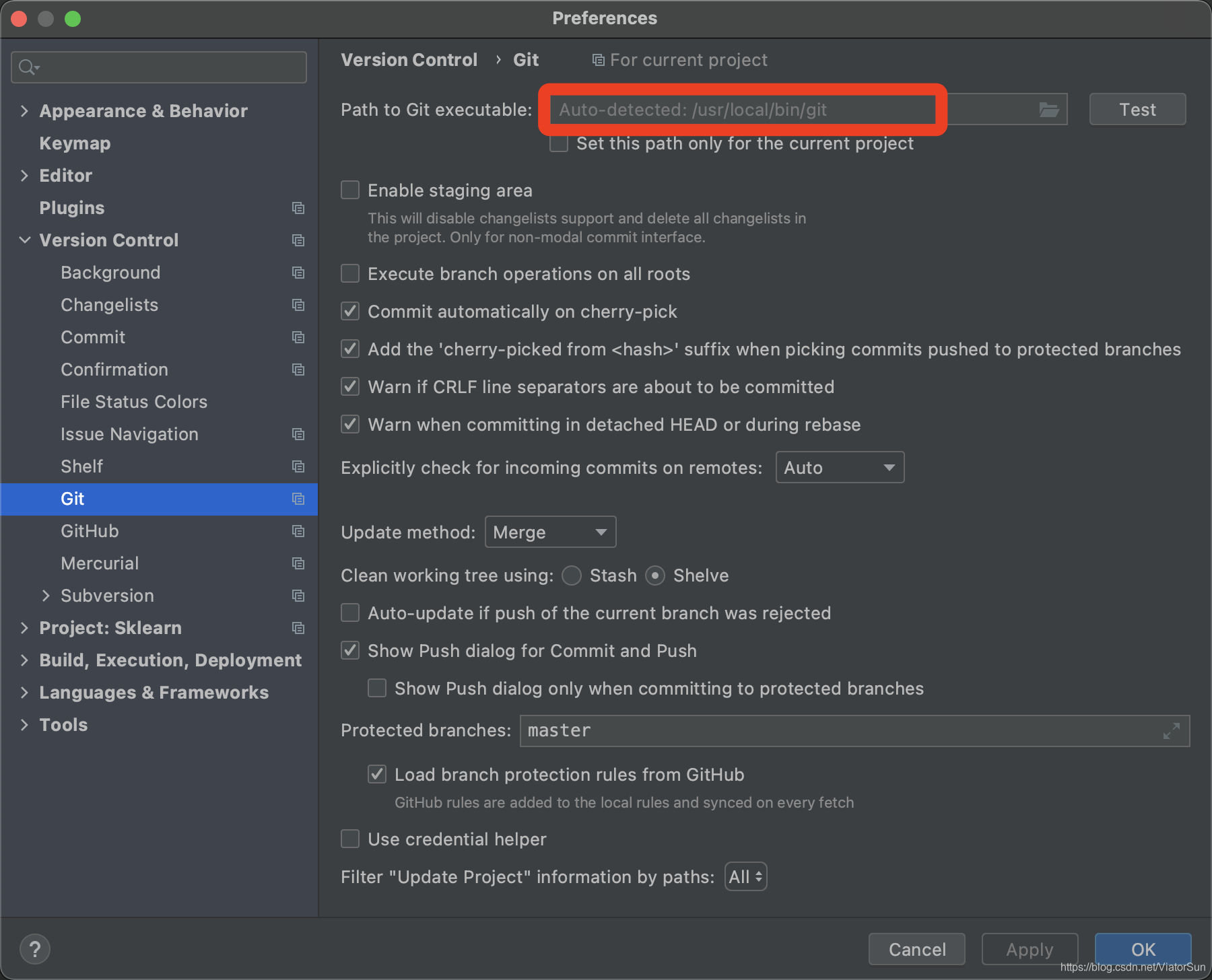Select Confirmation settings page
1212x980 pixels.
tap(114, 370)
